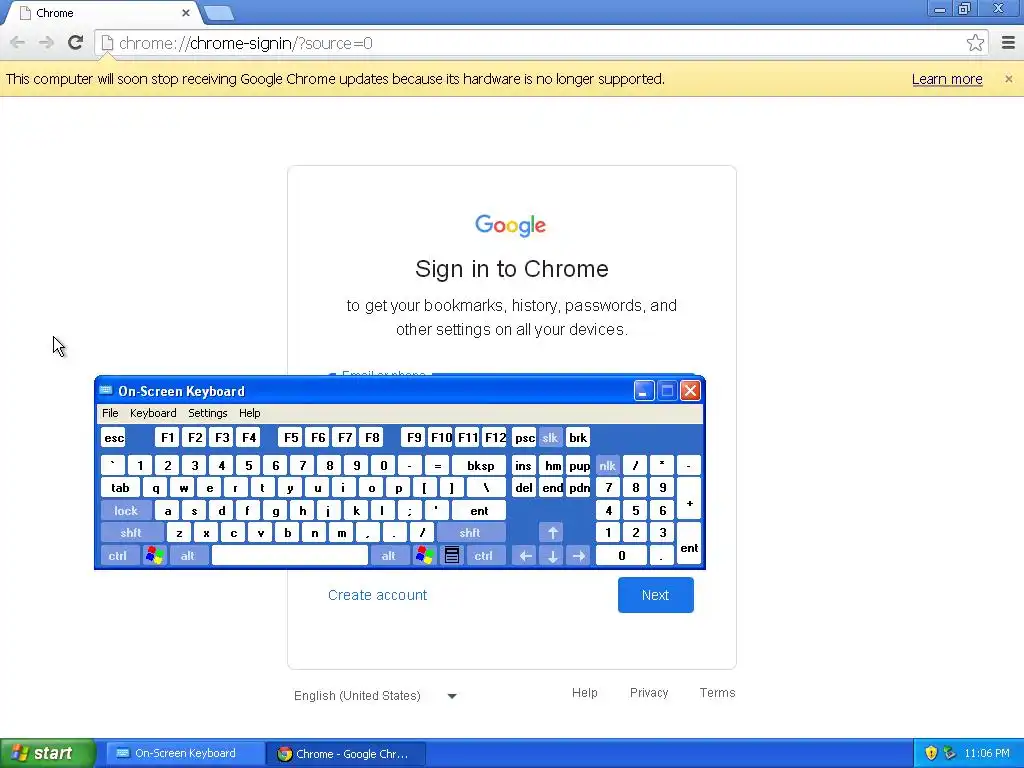Click the main ent key beside apostrophe
This screenshot has width=1024, height=768.
(479, 511)
